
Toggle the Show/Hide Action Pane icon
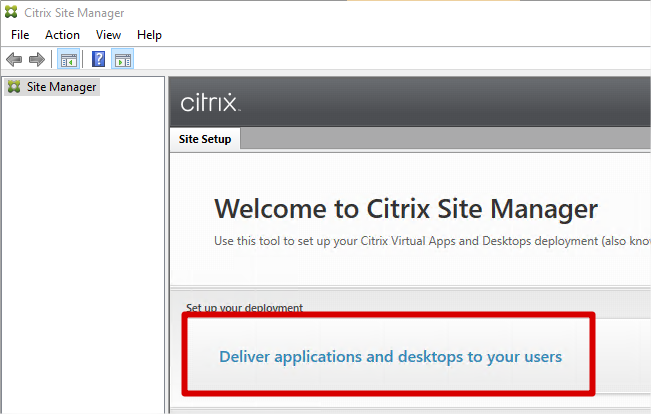122,59
